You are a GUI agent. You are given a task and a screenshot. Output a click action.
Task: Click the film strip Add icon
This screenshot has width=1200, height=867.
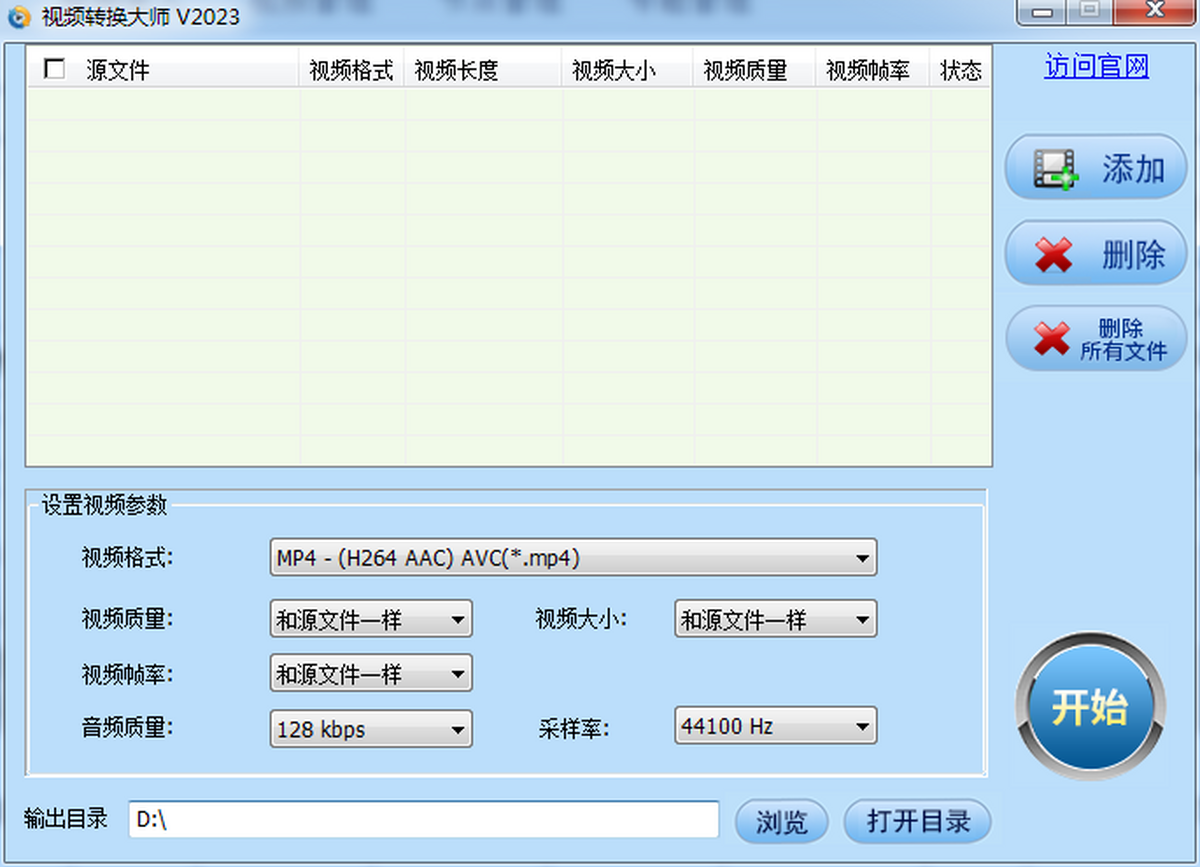point(1056,169)
